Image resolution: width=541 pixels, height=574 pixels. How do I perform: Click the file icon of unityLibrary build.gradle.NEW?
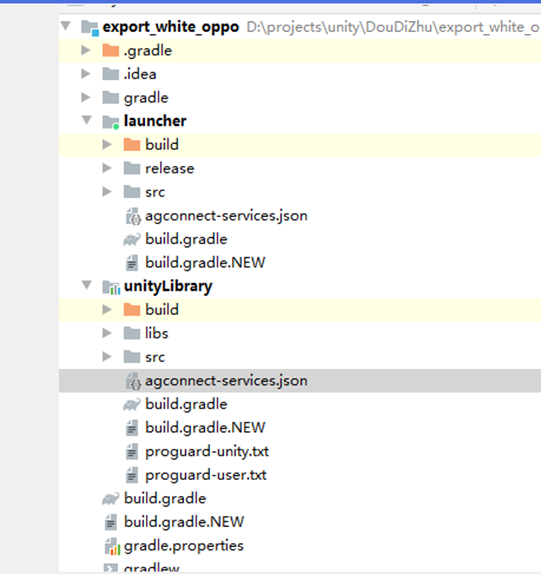pyautogui.click(x=132, y=428)
